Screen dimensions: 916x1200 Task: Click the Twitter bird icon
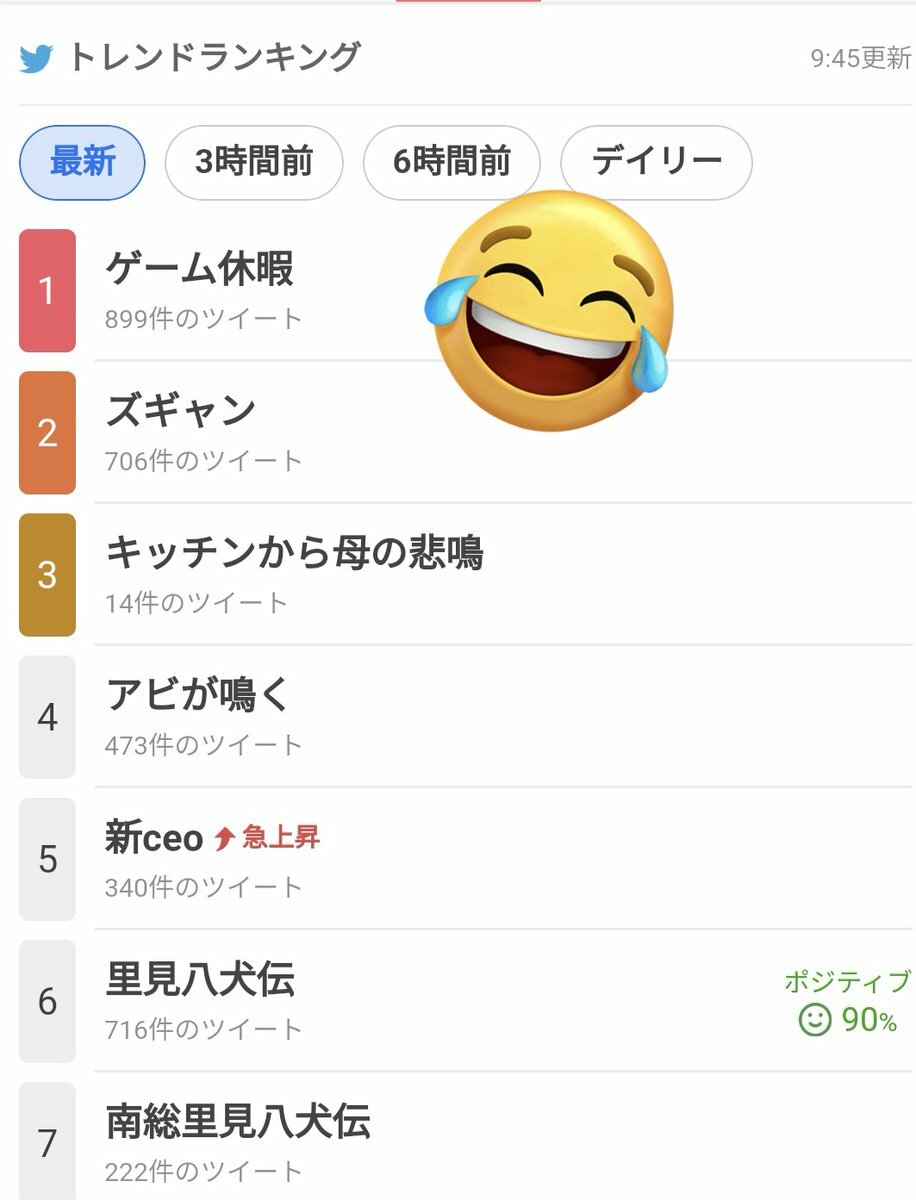pos(36,58)
